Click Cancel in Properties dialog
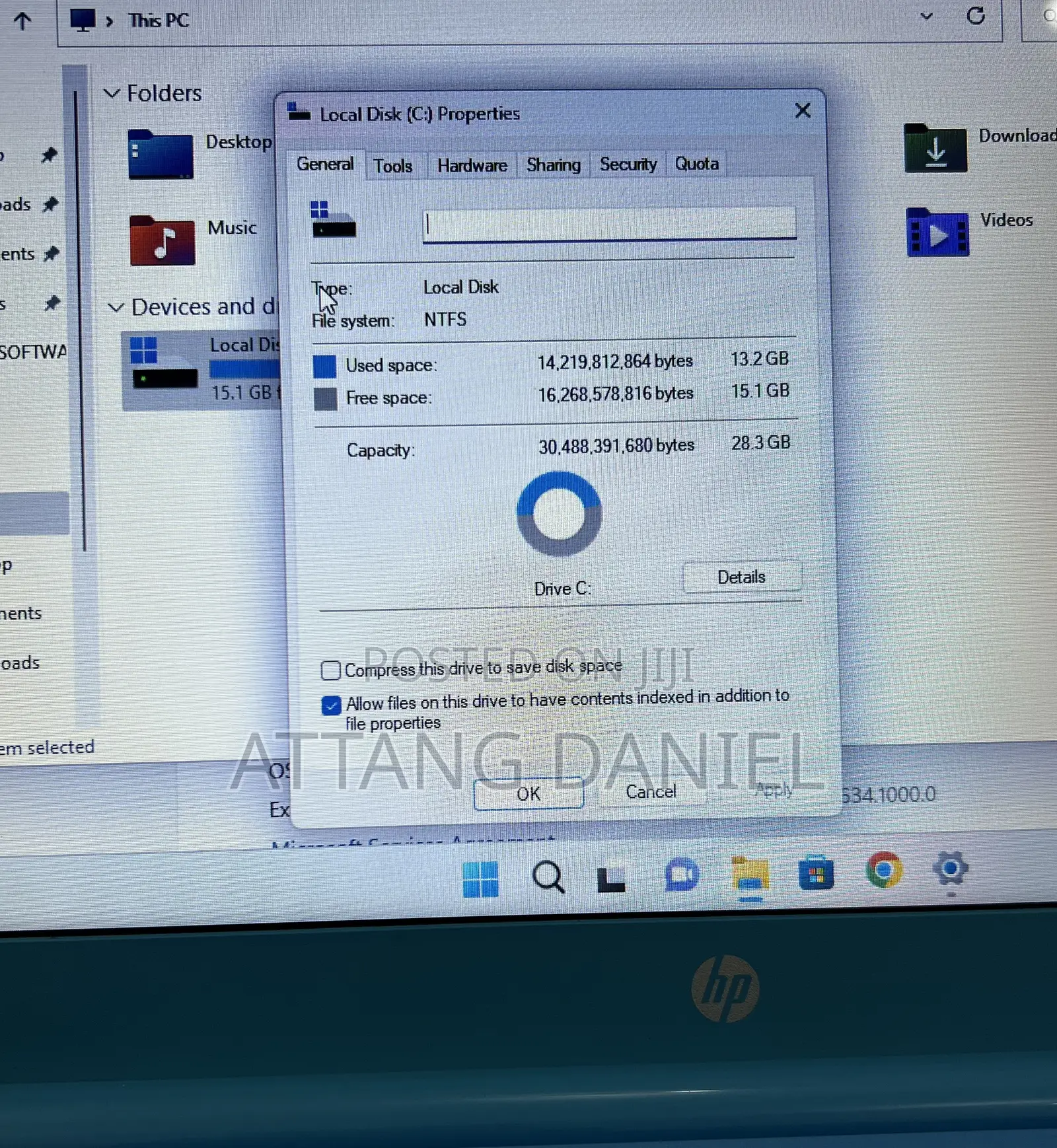The width and height of the screenshot is (1057, 1148). (x=651, y=791)
